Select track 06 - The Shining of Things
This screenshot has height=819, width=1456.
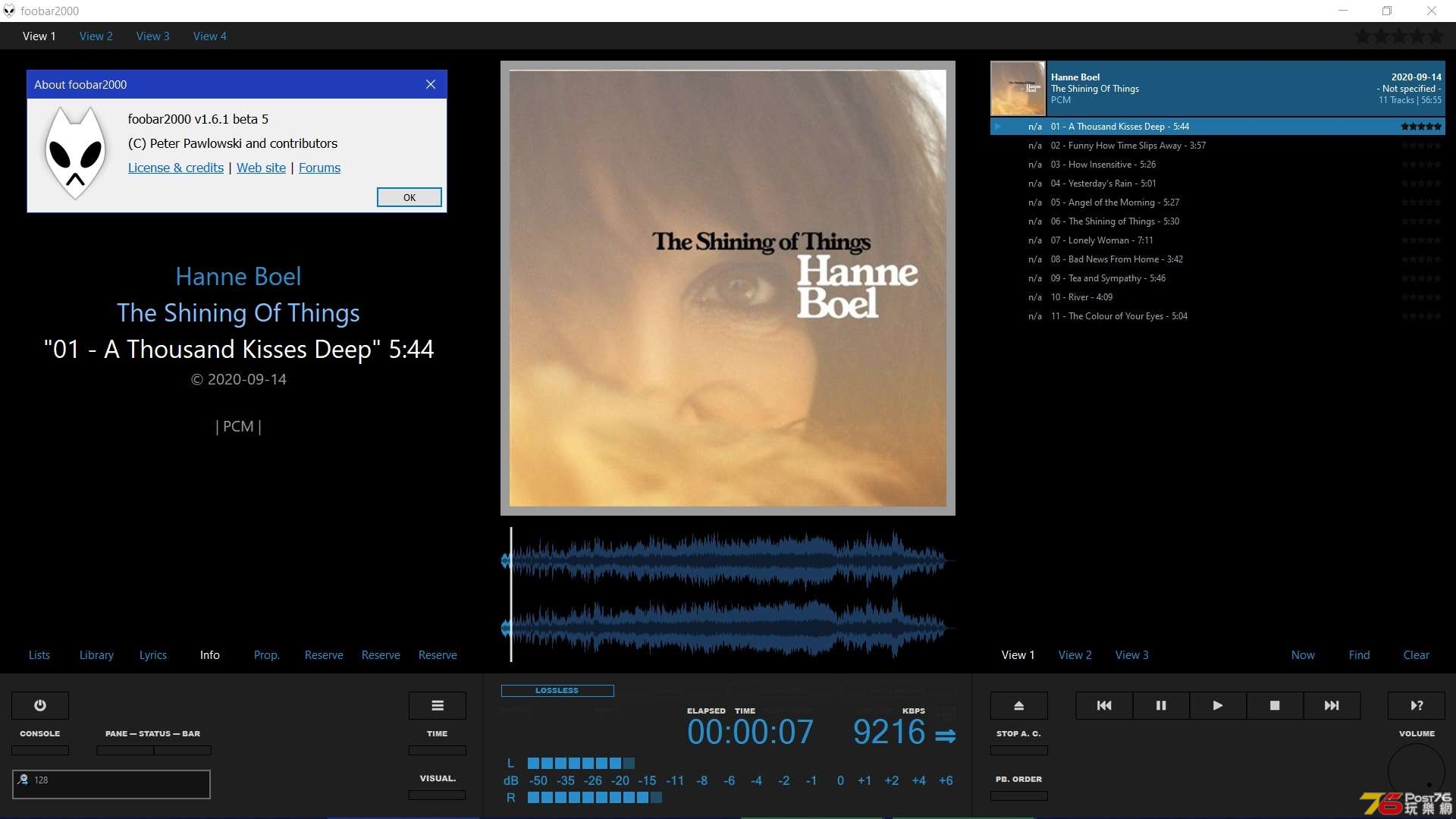(x=1218, y=221)
